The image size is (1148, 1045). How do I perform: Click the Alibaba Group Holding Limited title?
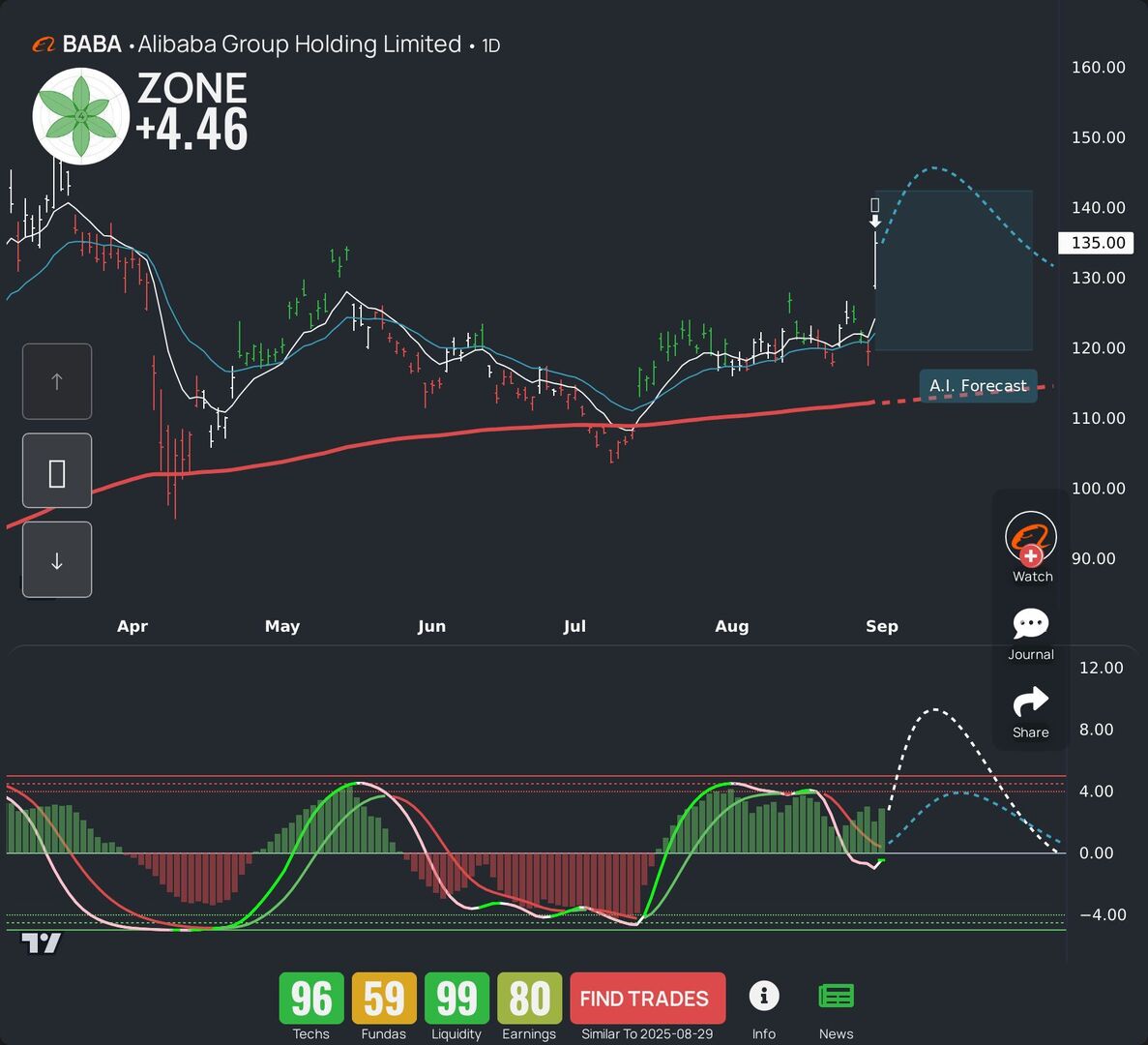point(300,45)
